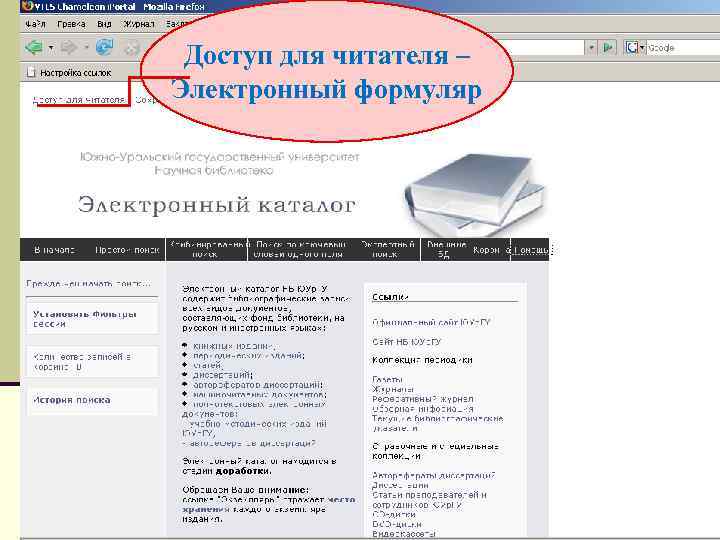Click the Ссылки panel heading
720x540 pixels.
[390, 297]
